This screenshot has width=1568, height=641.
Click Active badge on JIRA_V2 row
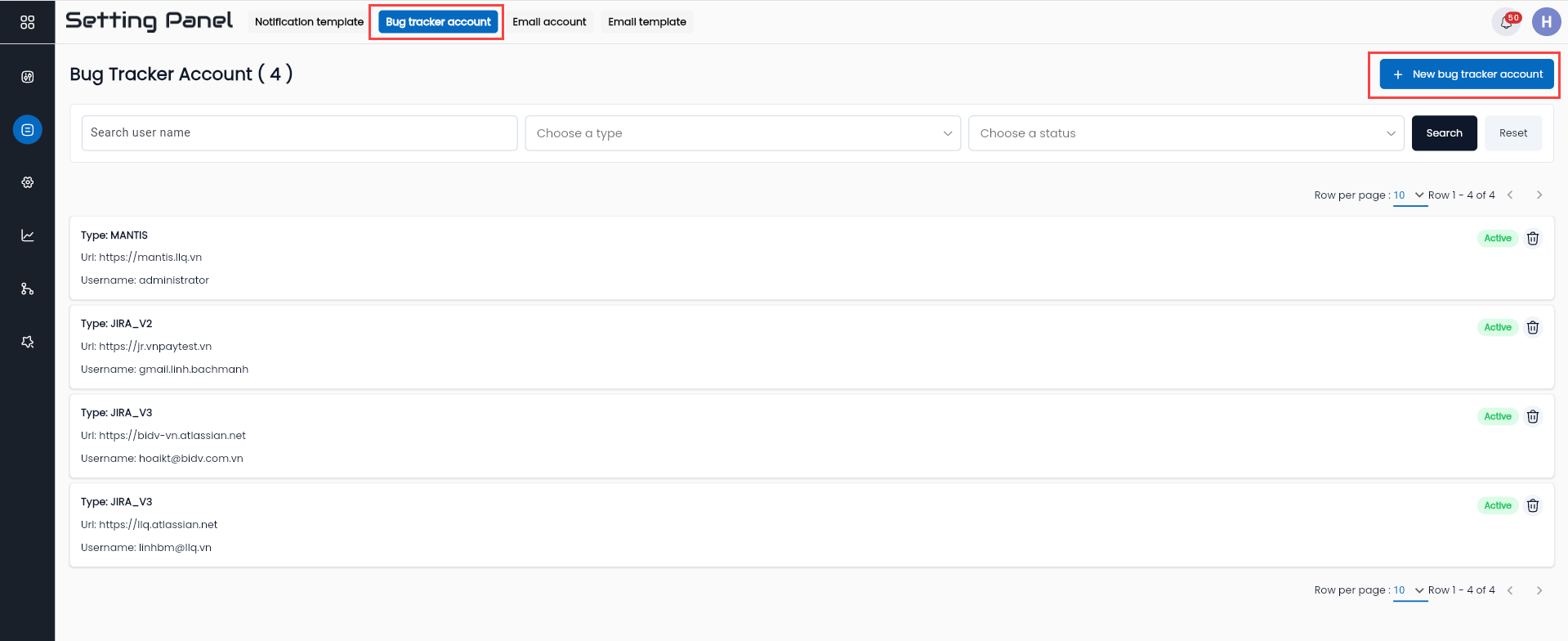[1497, 327]
